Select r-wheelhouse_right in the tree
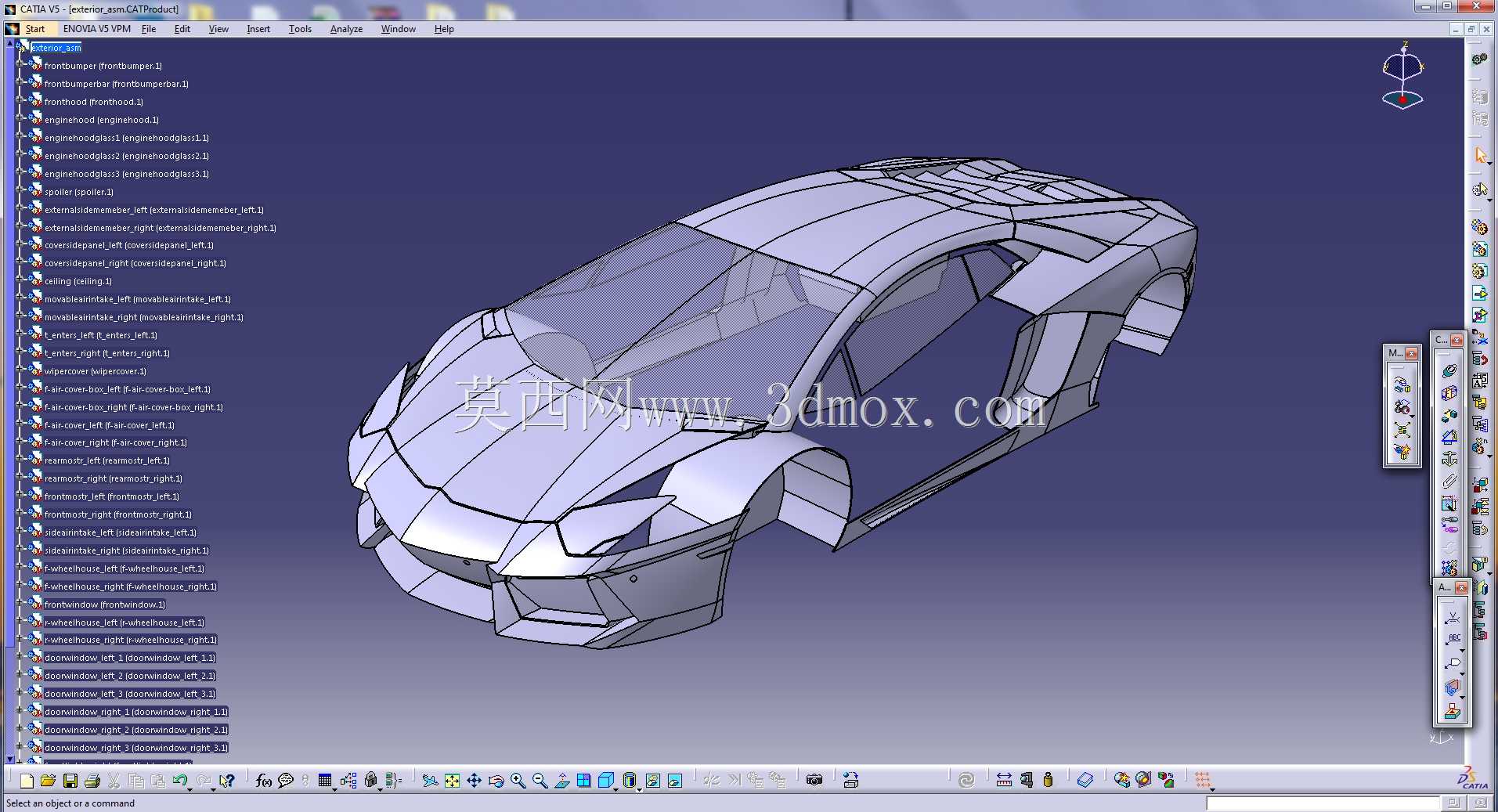This screenshot has height=812, width=1498. pyautogui.click(x=130, y=640)
